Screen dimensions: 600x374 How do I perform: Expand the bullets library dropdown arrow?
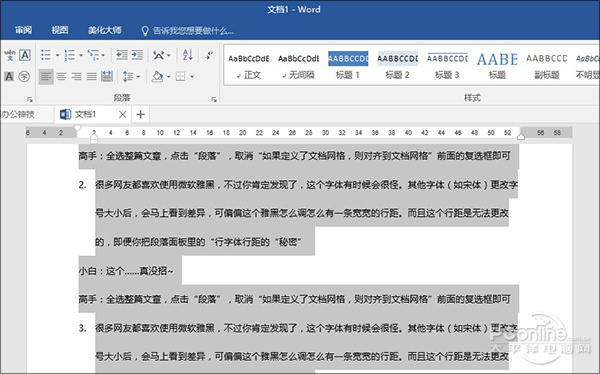point(57,56)
